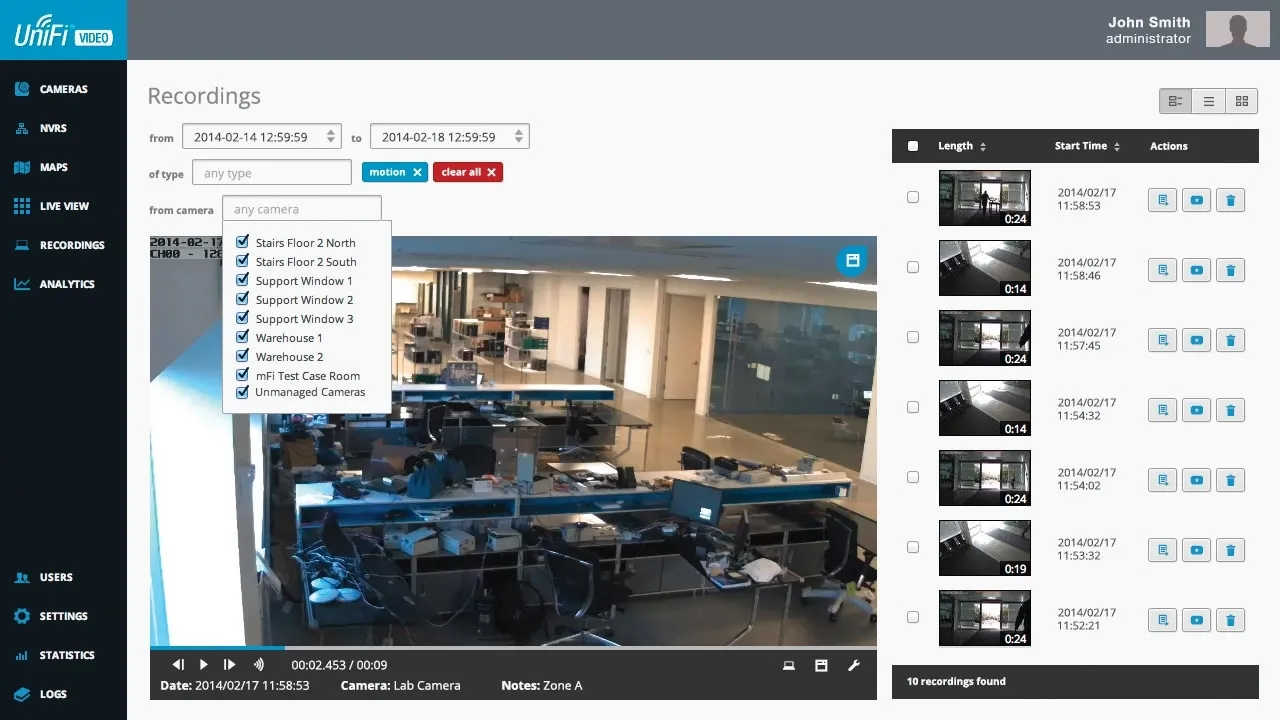Click the play button in the video player
This screenshot has width=1280, height=720.
(204, 665)
